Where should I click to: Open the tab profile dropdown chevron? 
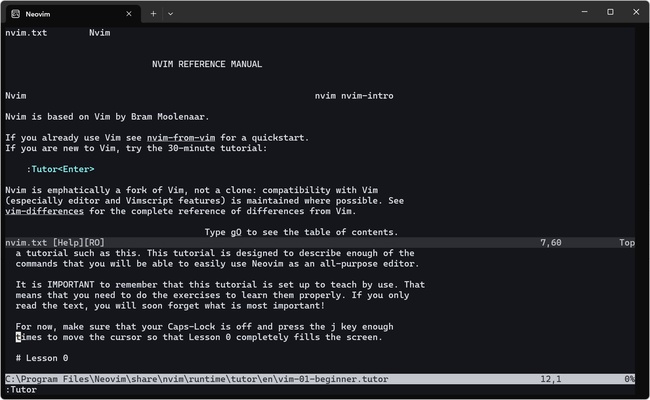click(x=170, y=14)
